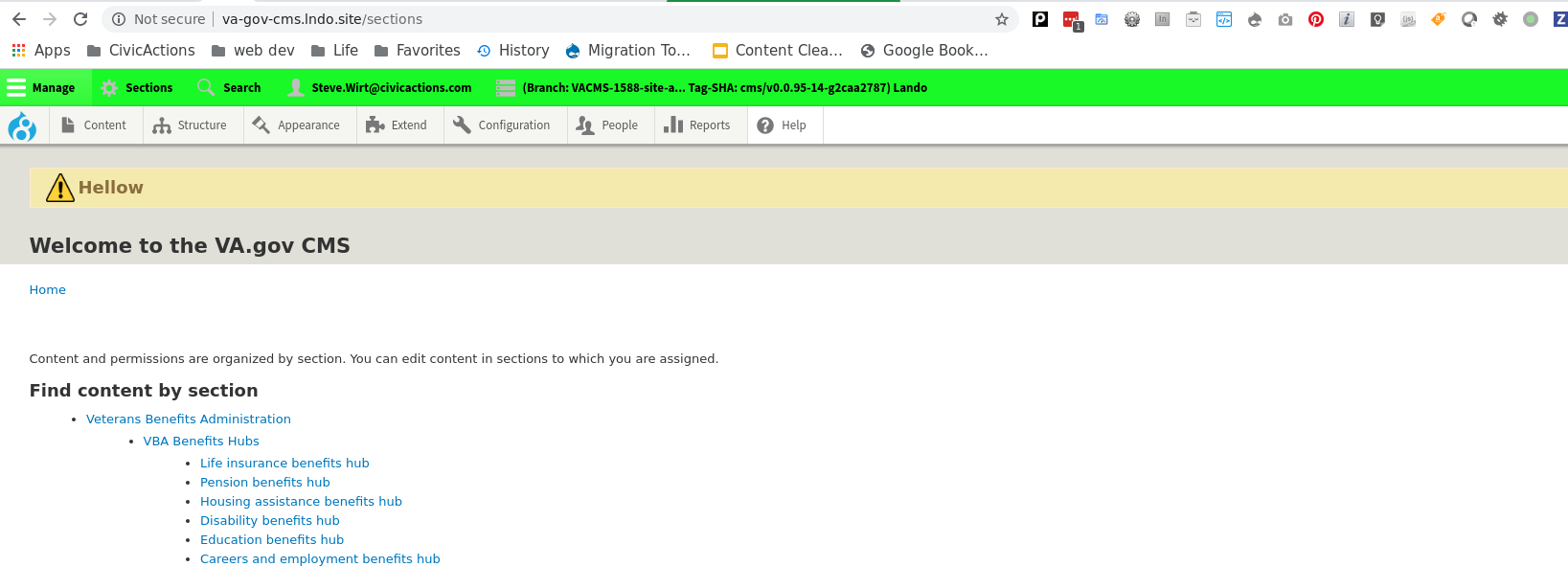
Task: Open the VBA Benefits Hubs link
Action: click(x=201, y=442)
